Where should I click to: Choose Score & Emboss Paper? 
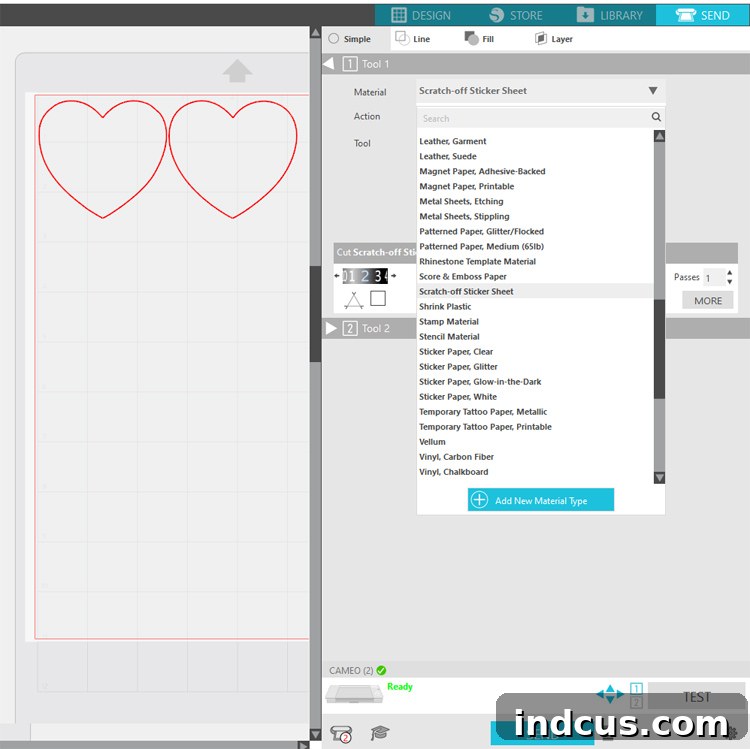(x=463, y=276)
